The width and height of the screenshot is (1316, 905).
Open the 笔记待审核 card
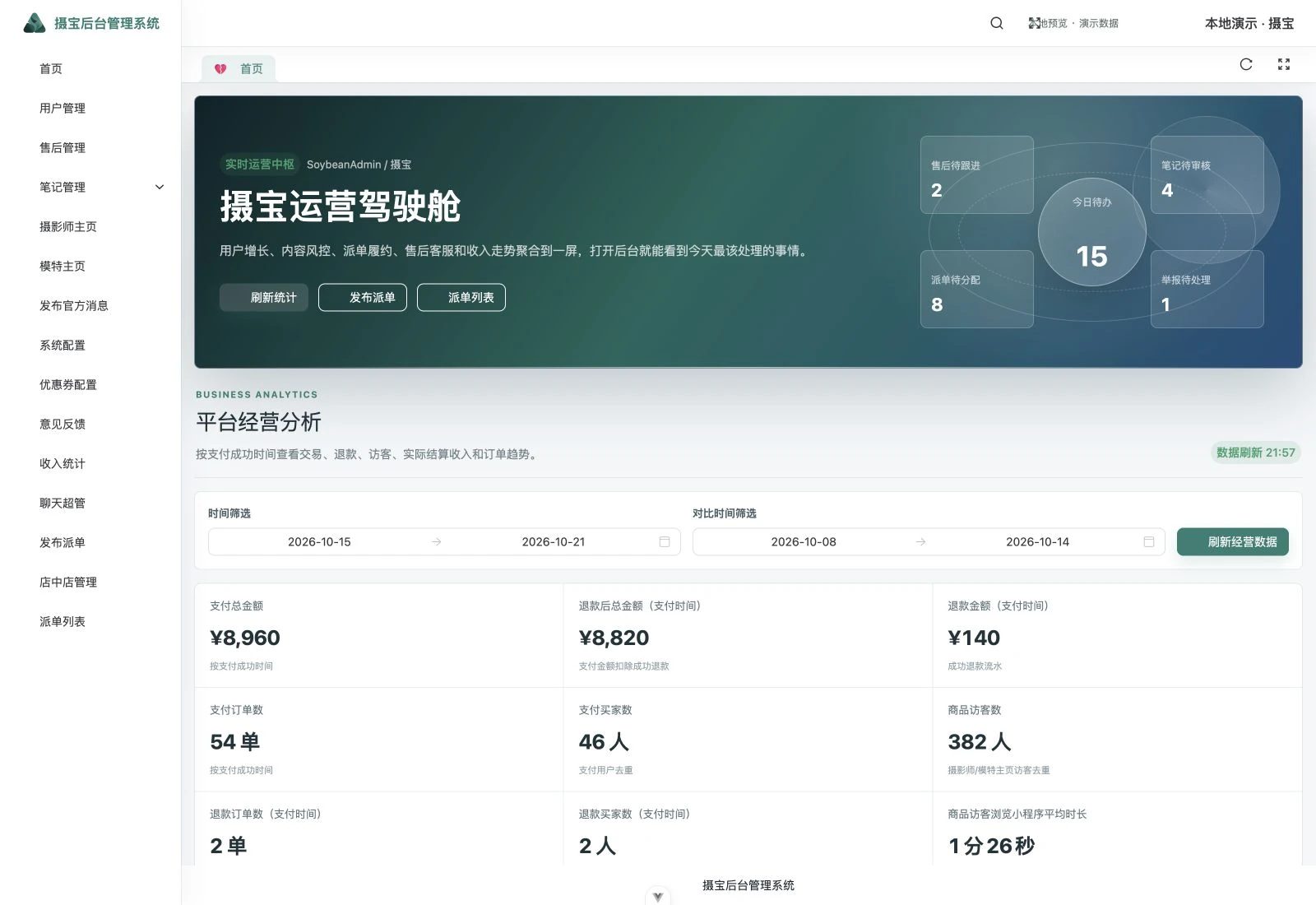[x=1207, y=175]
